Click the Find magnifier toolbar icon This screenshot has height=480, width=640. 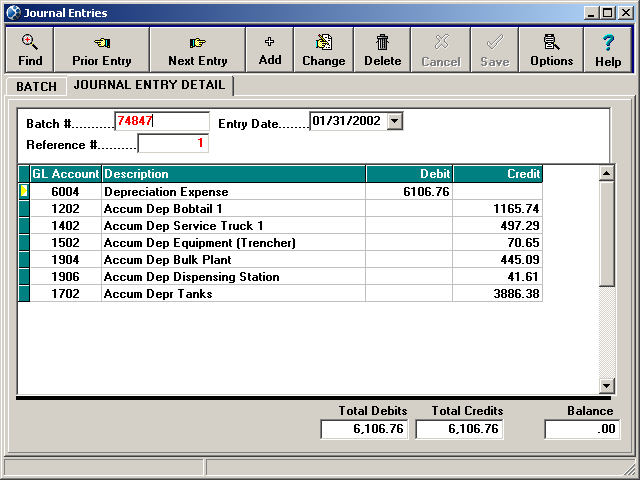coord(30,49)
